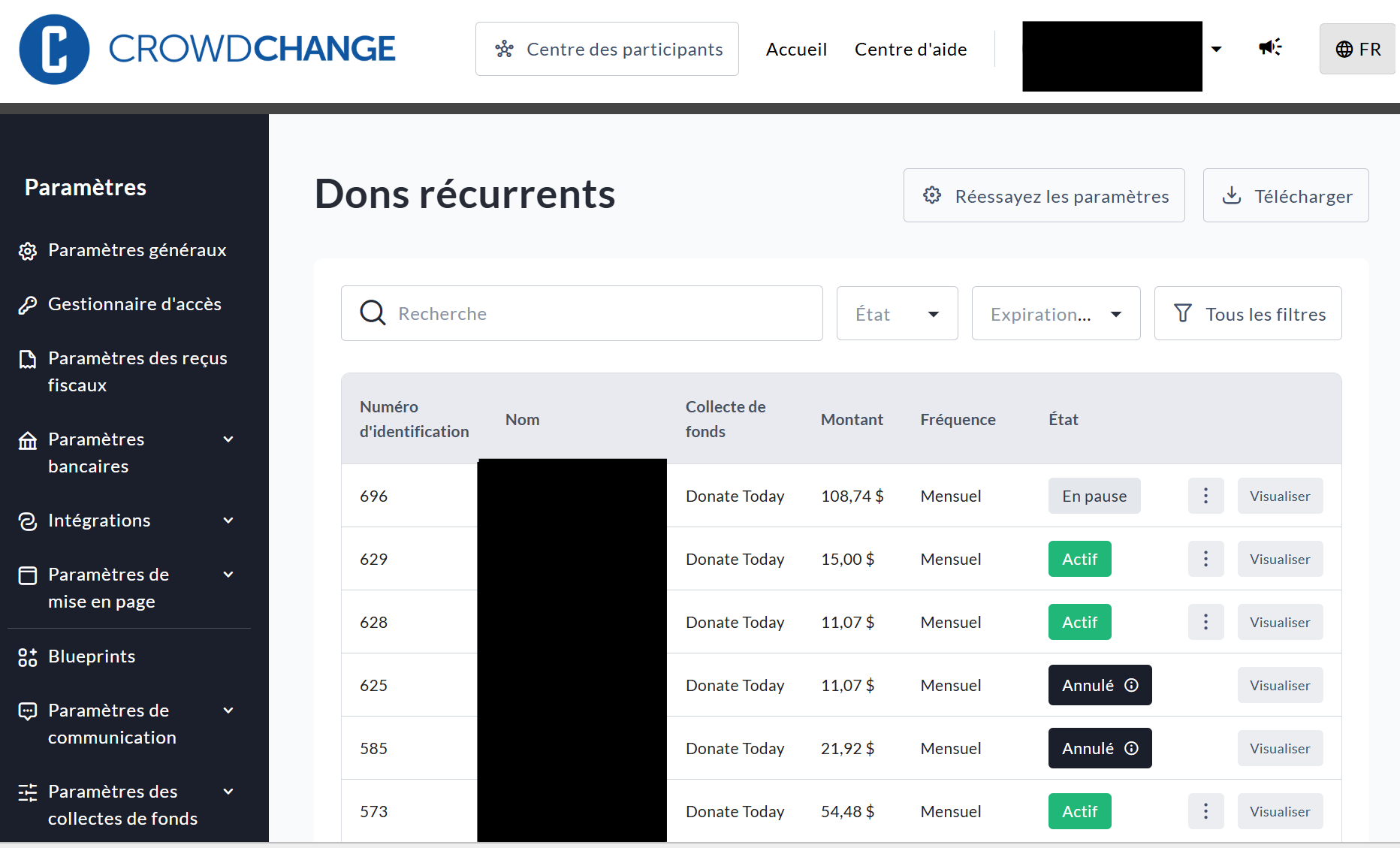This screenshot has width=1400, height=848.
Task: Open three-dot menu for donation 573
Action: 1205,811
